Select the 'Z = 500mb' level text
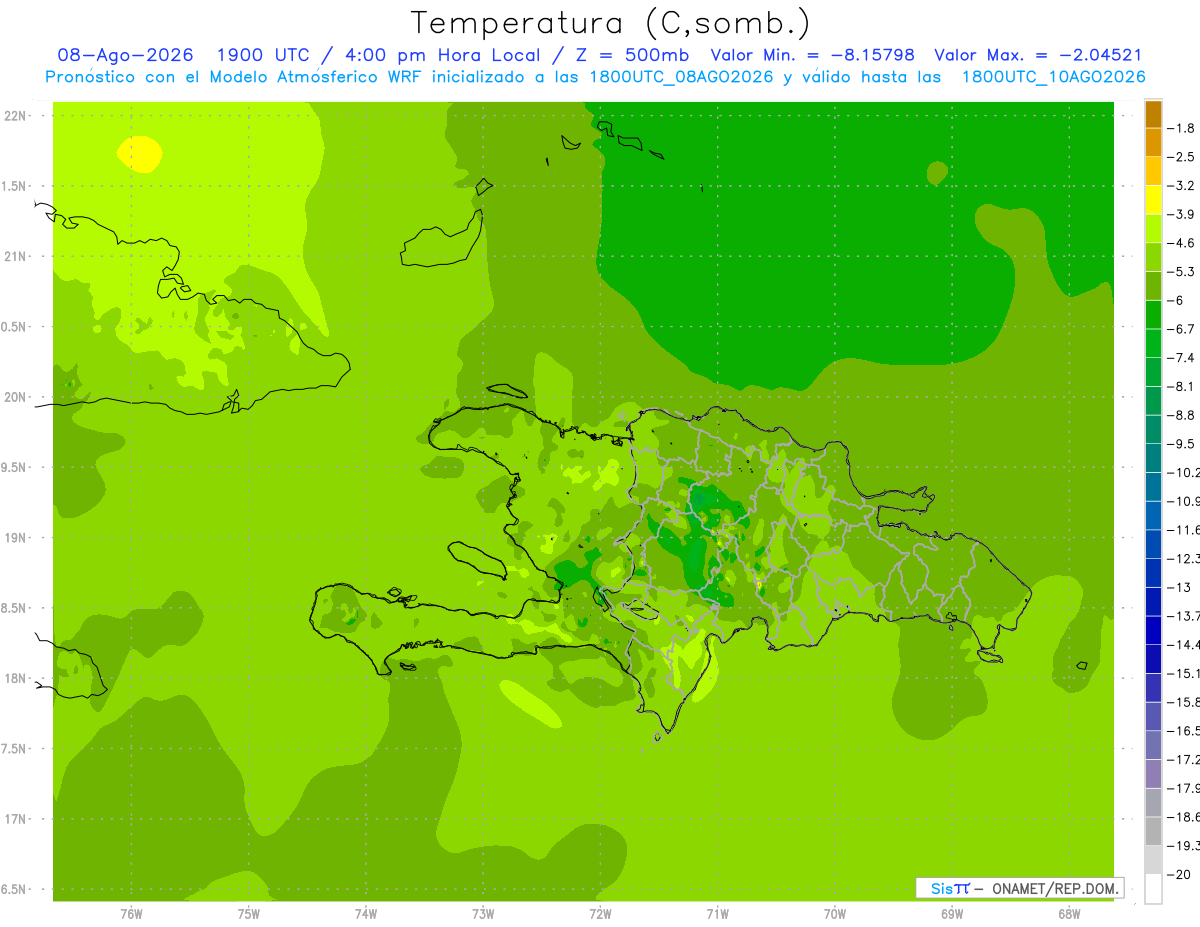This screenshot has width=1200, height=927. pyautogui.click(x=628, y=55)
